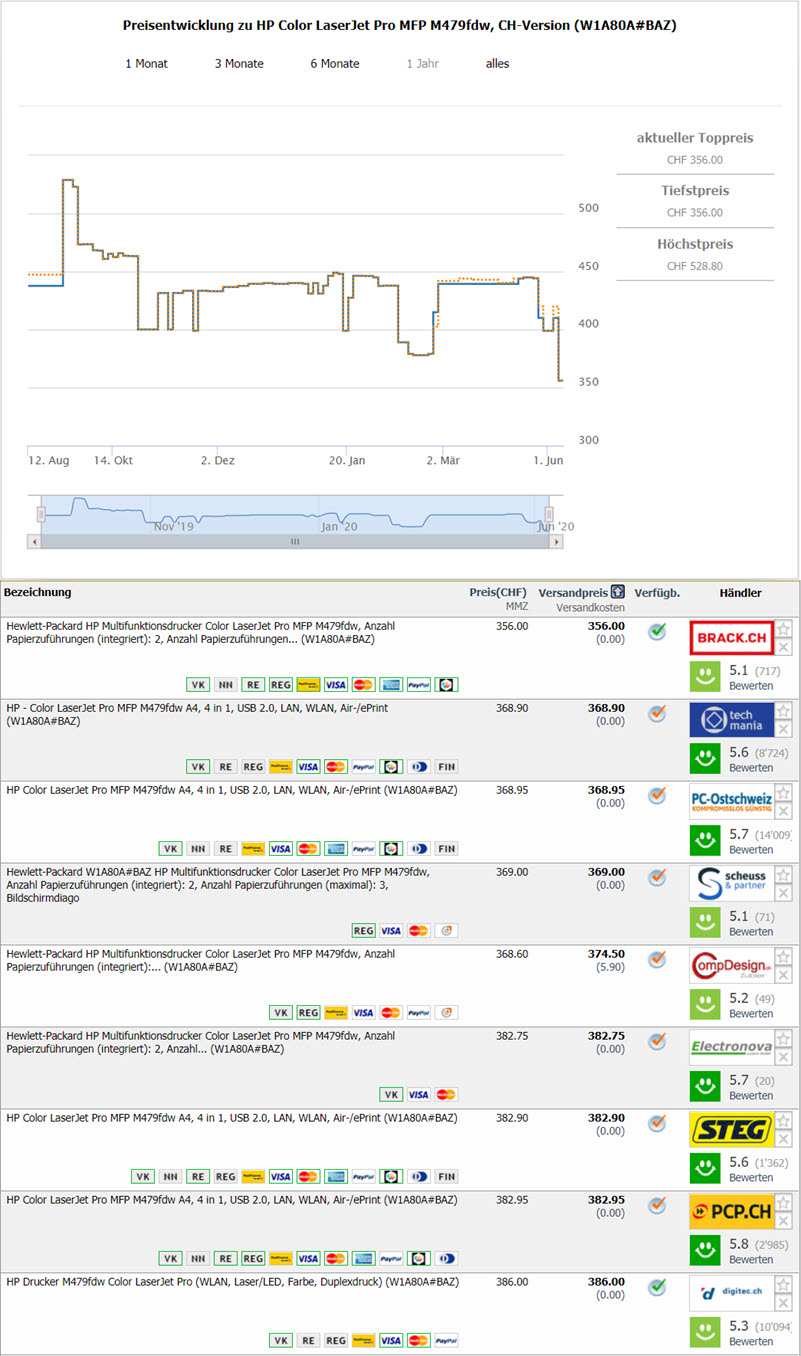Hide the tech mania merchant using X icon
This screenshot has width=801, height=1356.
784,729
